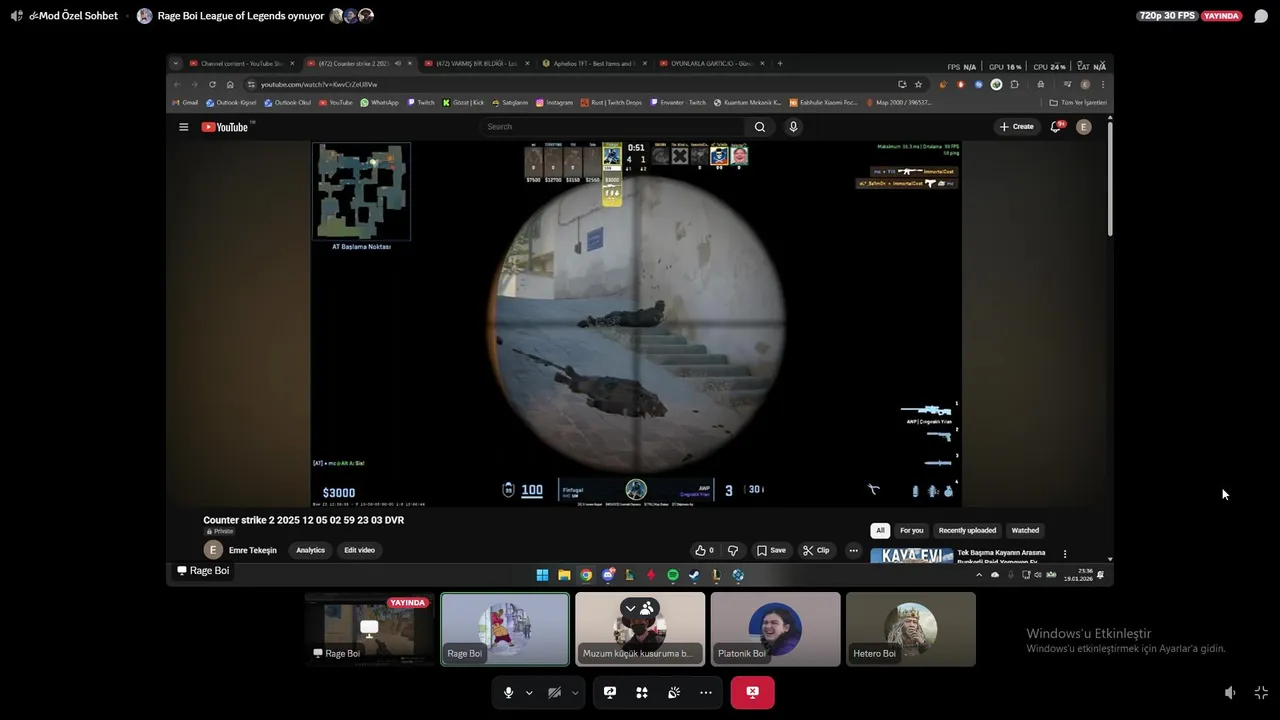Image resolution: width=1280 pixels, height=720 pixels.
Task: Clip the video with scissors button
Action: click(x=816, y=550)
